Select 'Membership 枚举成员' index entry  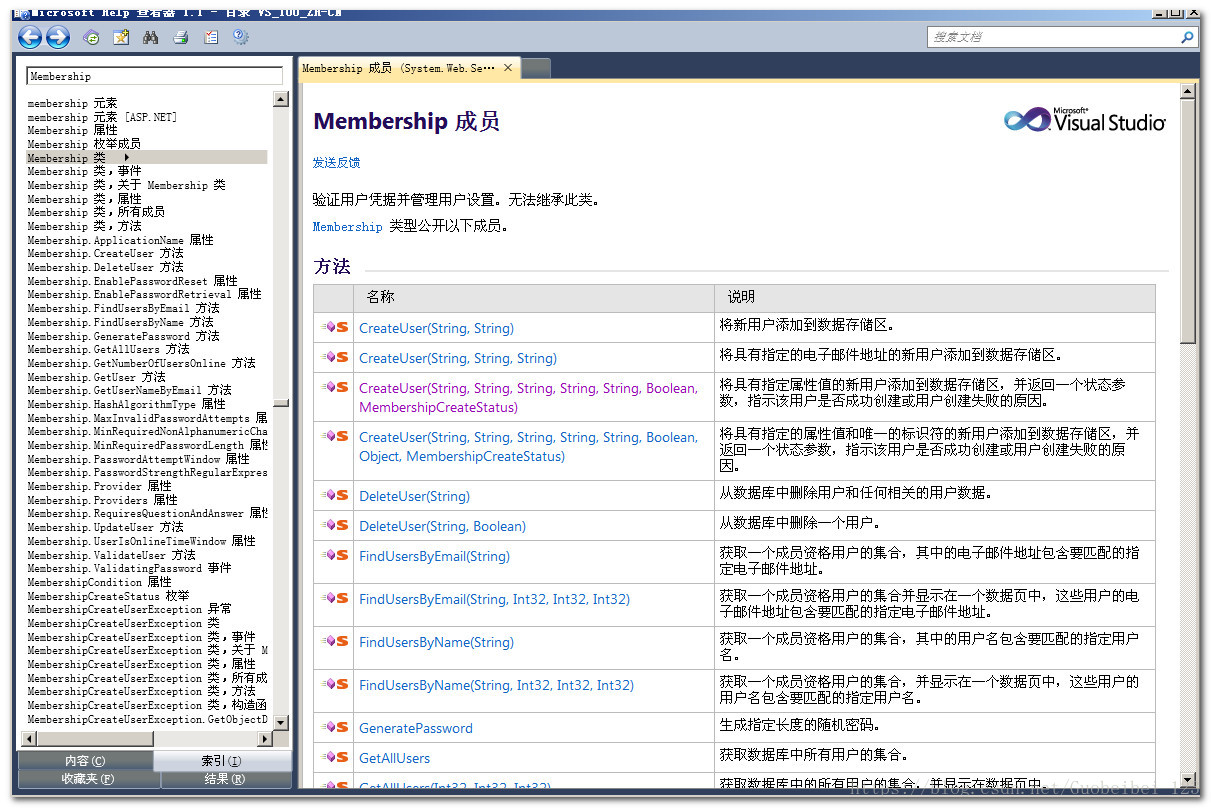[84, 144]
